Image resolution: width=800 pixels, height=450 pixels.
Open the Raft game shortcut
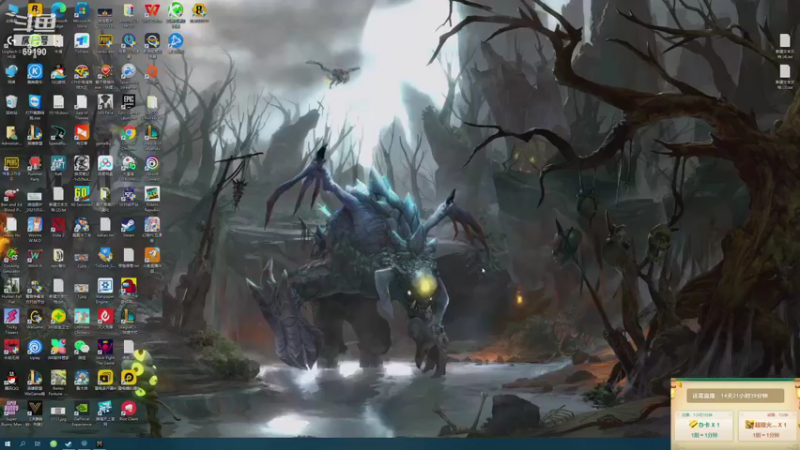[x=58, y=163]
